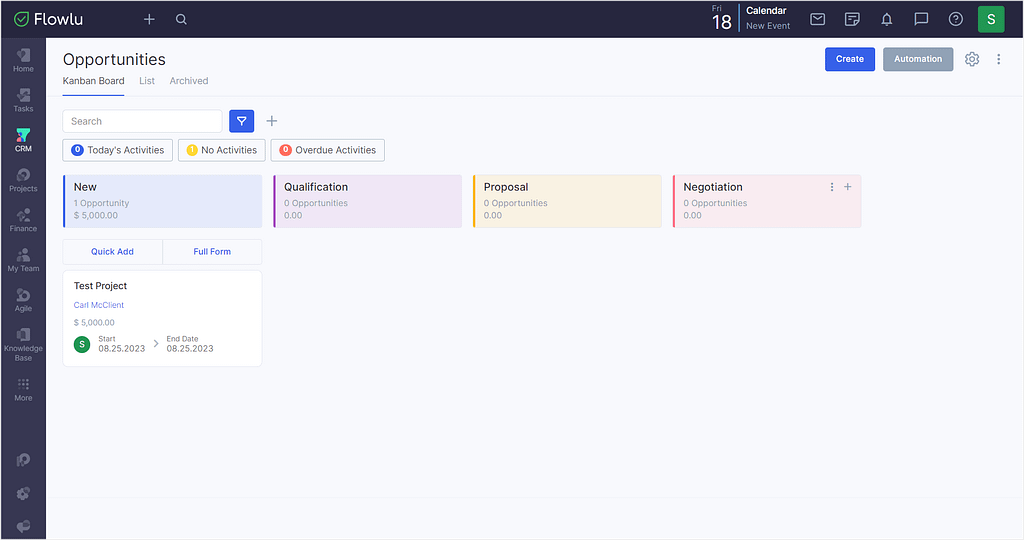Click the gear icon in lower sidebar
The height and width of the screenshot is (540, 1024).
click(23, 493)
